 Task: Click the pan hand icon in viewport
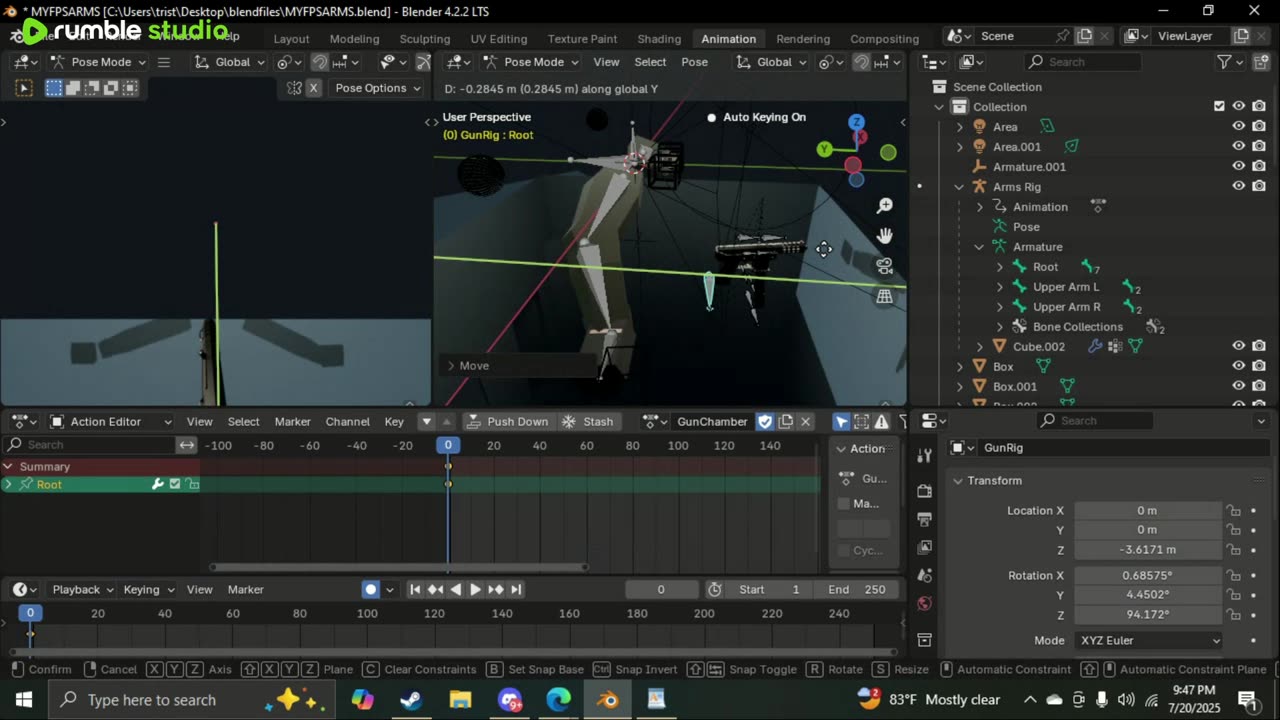click(x=885, y=236)
